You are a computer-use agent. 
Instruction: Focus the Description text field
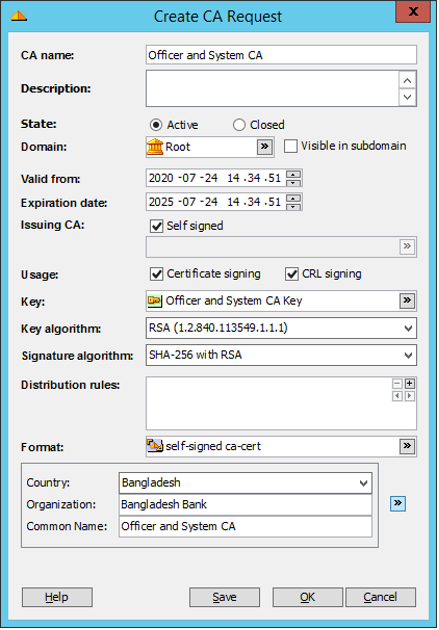(273, 88)
